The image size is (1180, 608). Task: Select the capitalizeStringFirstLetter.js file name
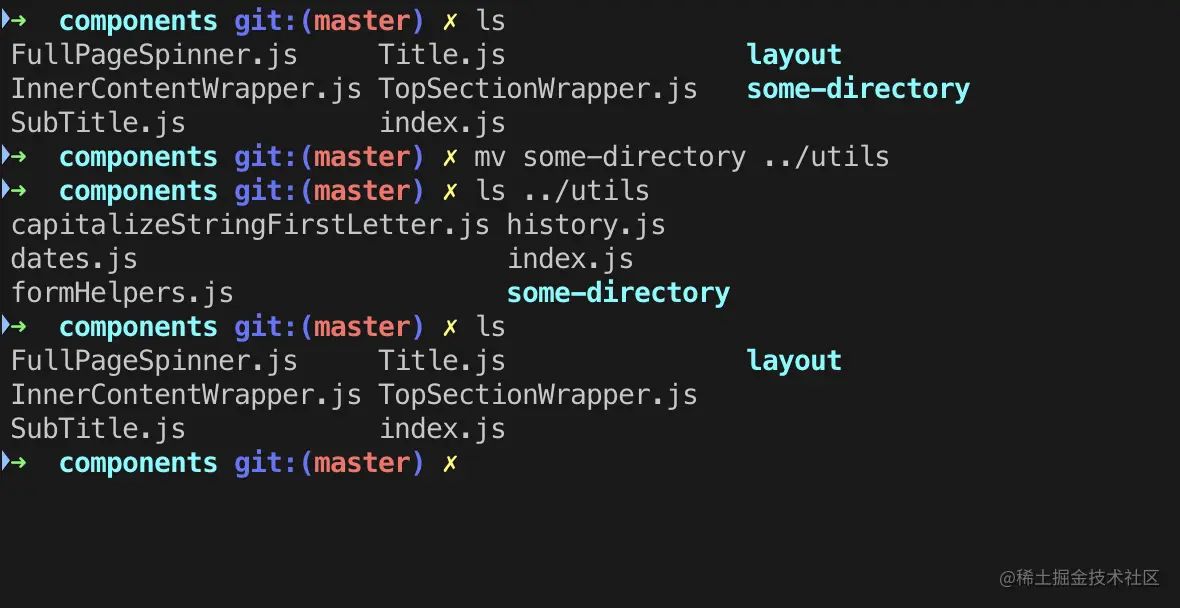[x=250, y=225]
